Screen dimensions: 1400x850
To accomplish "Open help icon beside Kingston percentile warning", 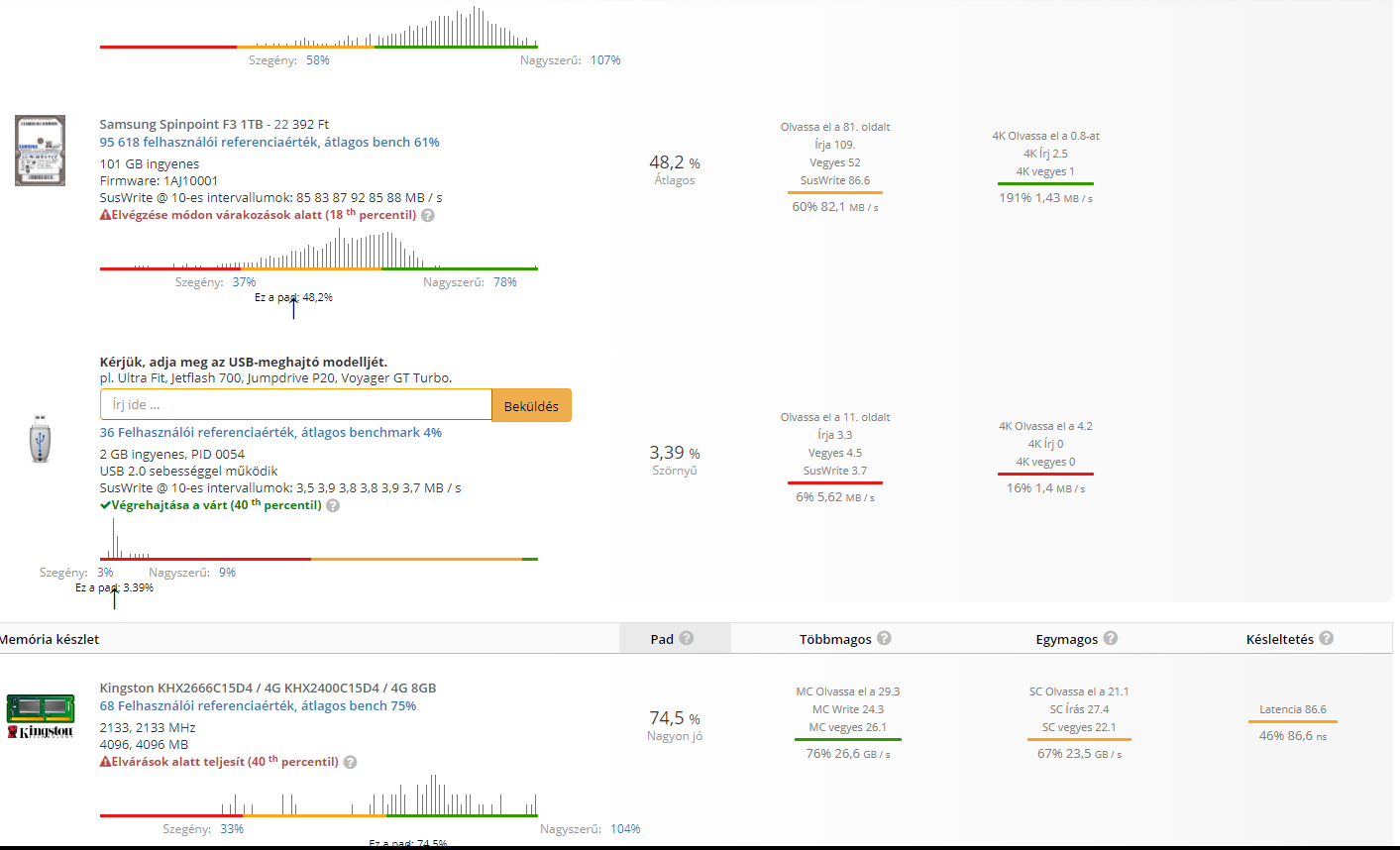I will click(350, 762).
